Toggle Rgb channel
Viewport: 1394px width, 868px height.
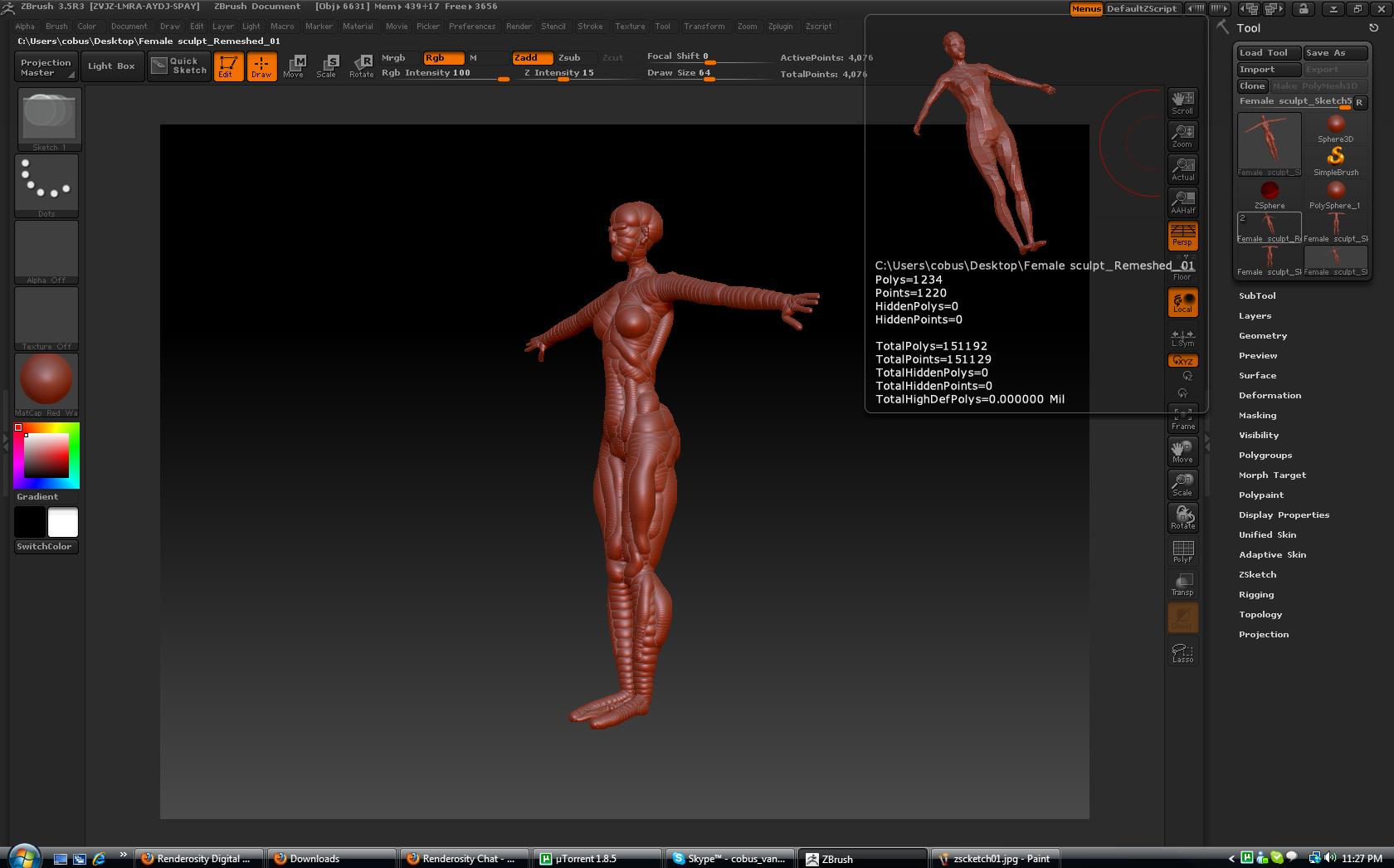click(x=443, y=58)
